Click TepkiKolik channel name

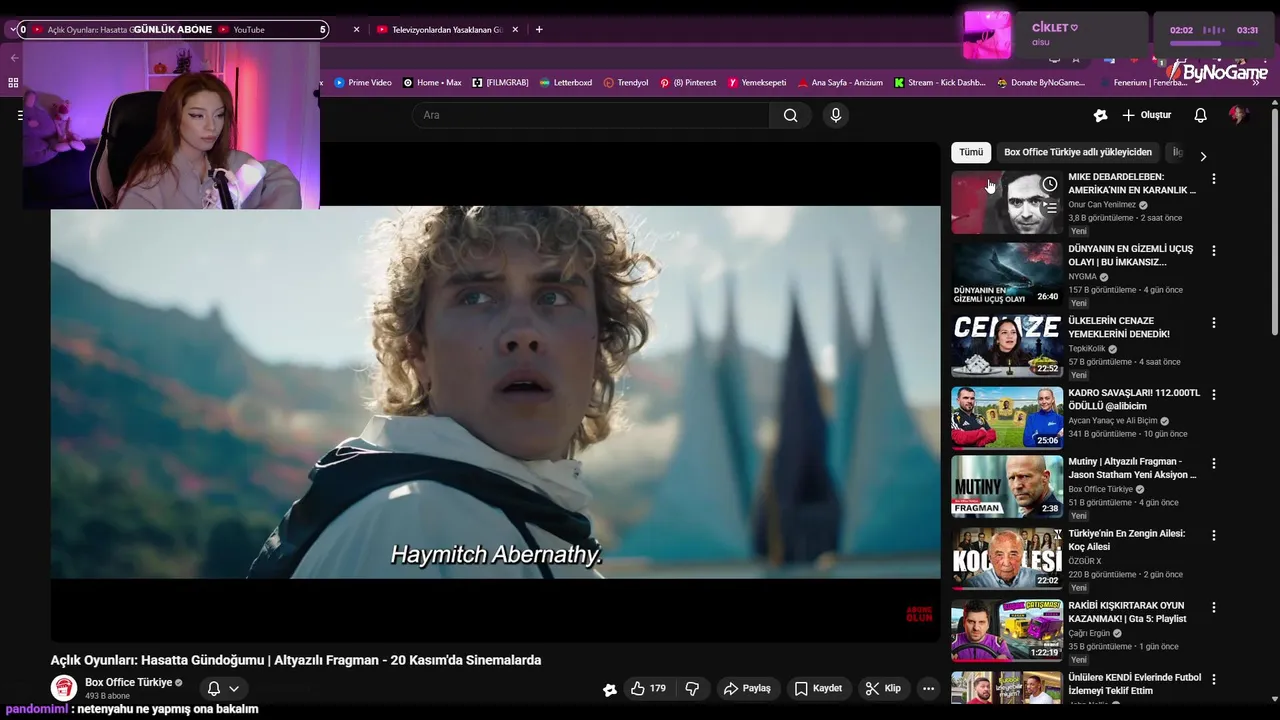1087,349
